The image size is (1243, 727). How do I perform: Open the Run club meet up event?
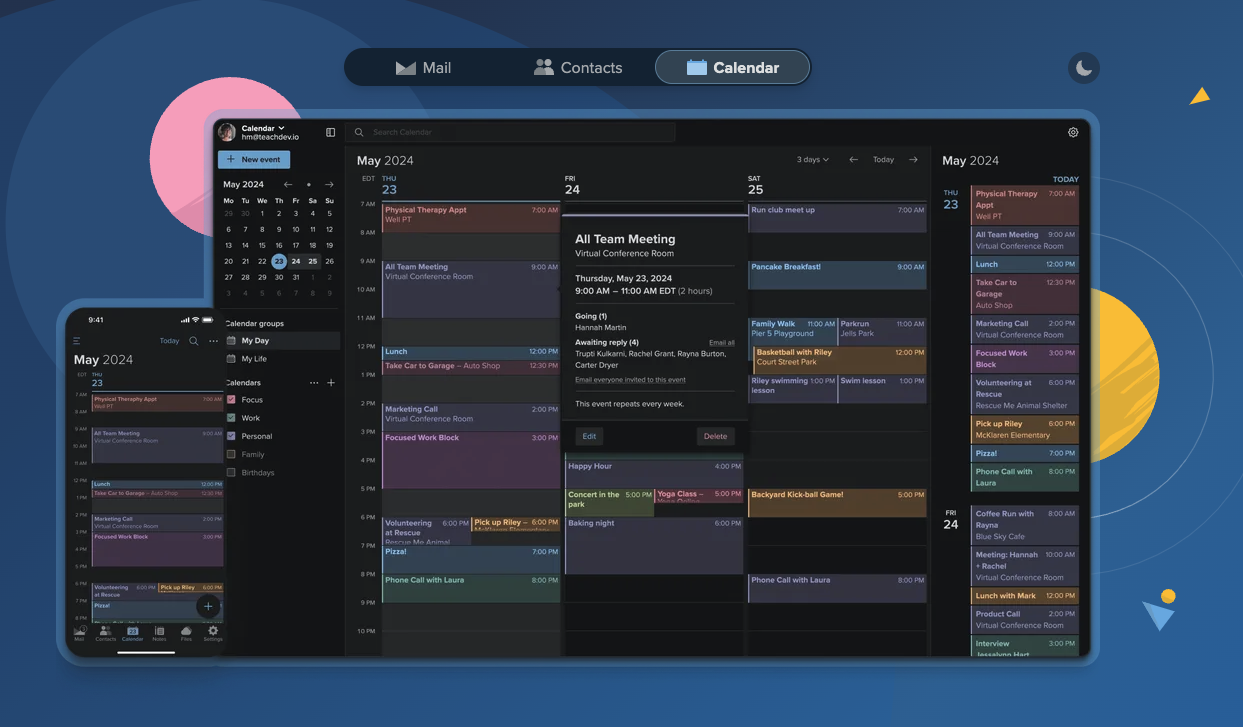(x=837, y=218)
